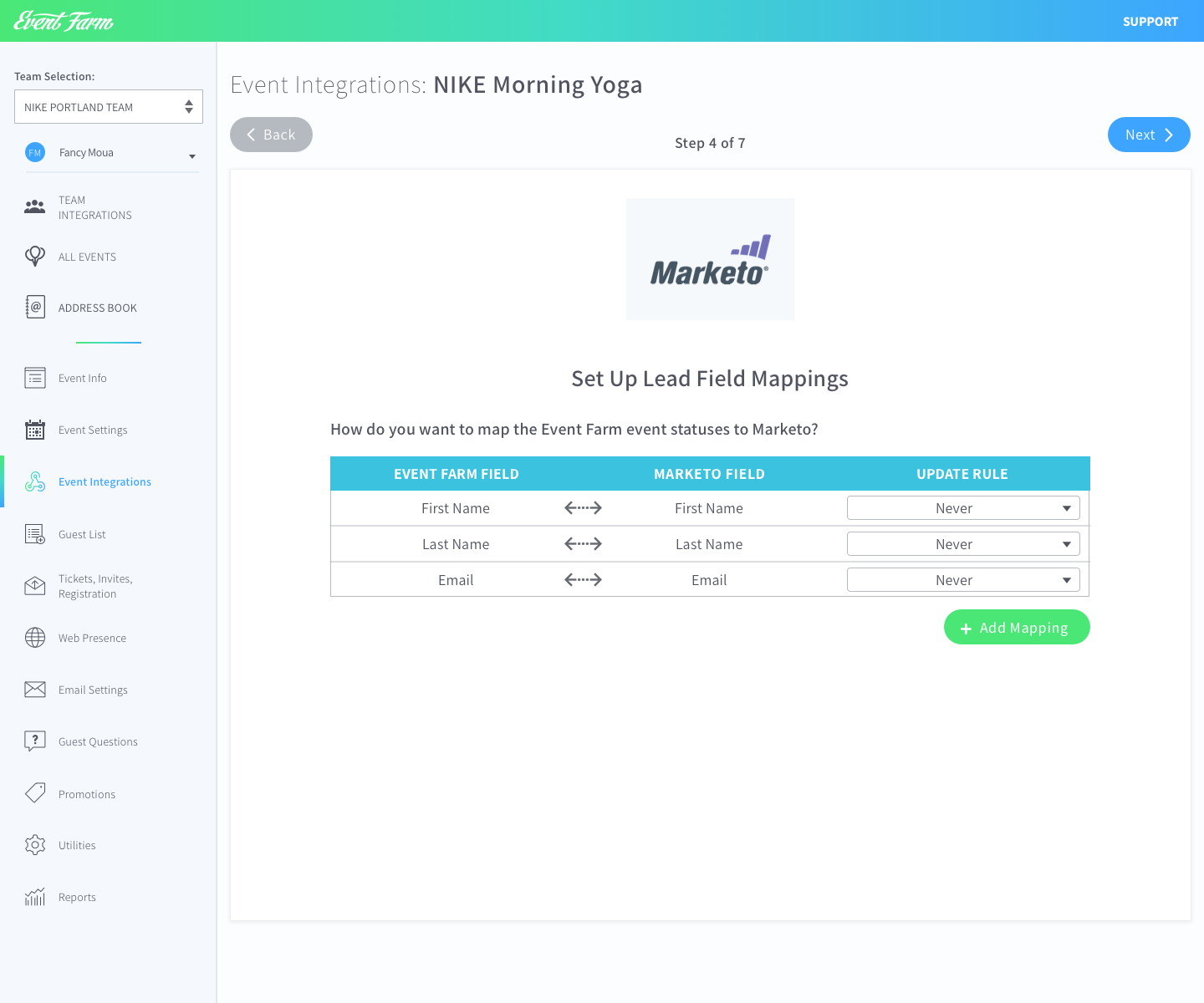The height and width of the screenshot is (1003, 1204).
Task: Click Marketo field Last Name cell
Action: [x=709, y=544]
